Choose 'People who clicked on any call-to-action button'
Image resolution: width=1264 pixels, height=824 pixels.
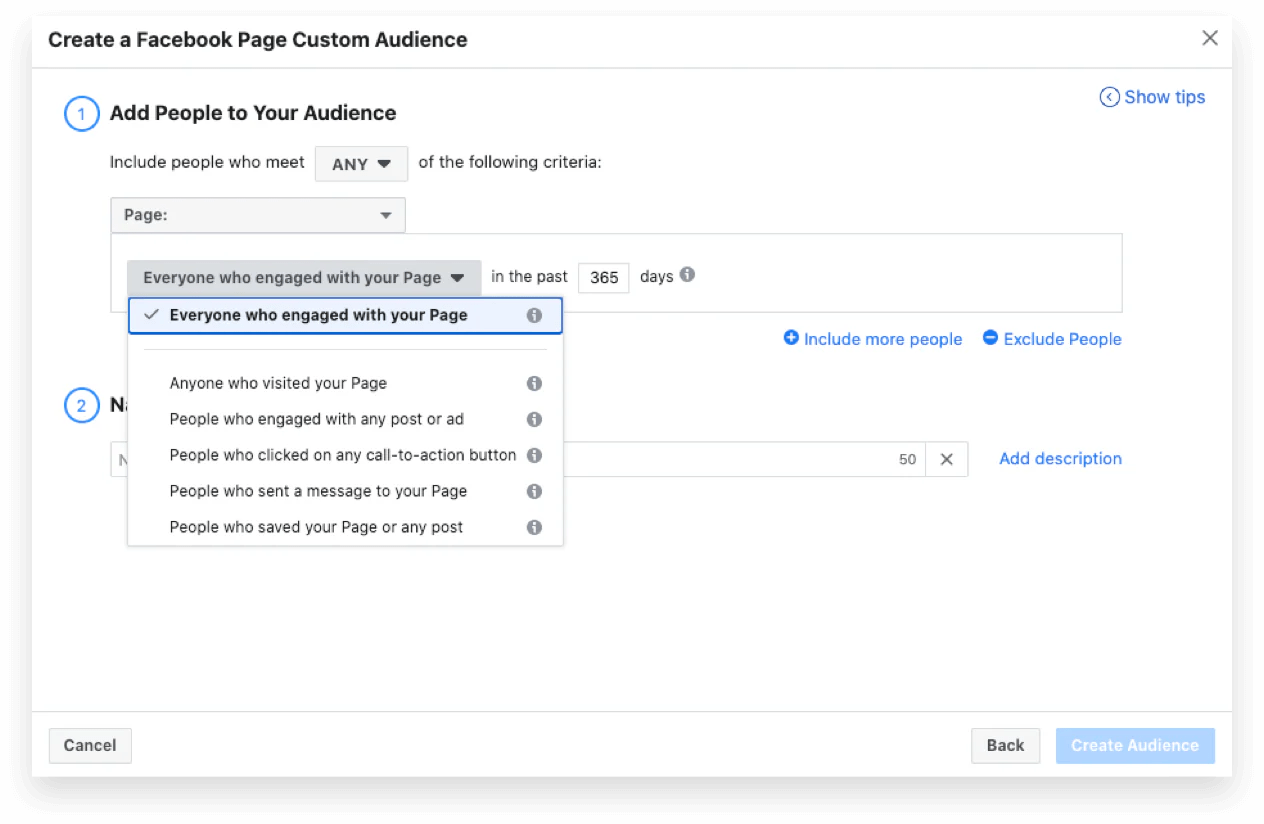point(345,455)
